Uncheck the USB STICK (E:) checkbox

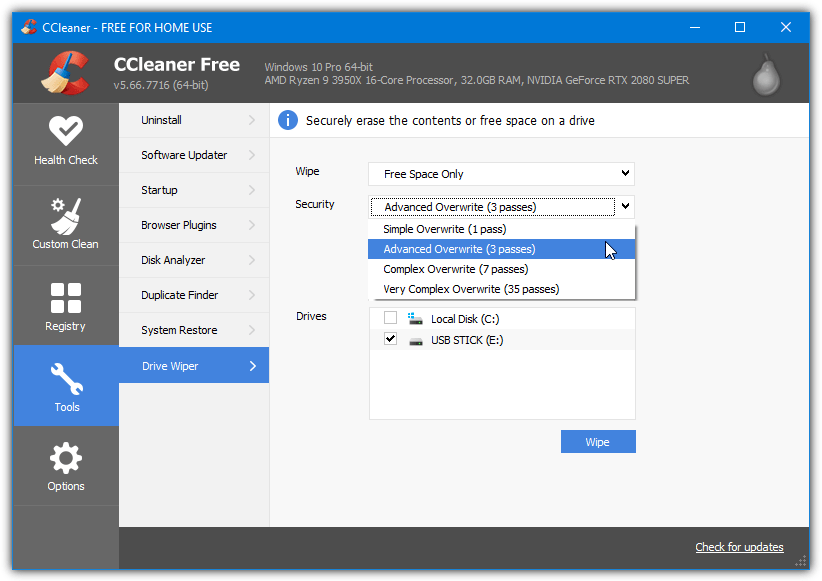point(390,339)
